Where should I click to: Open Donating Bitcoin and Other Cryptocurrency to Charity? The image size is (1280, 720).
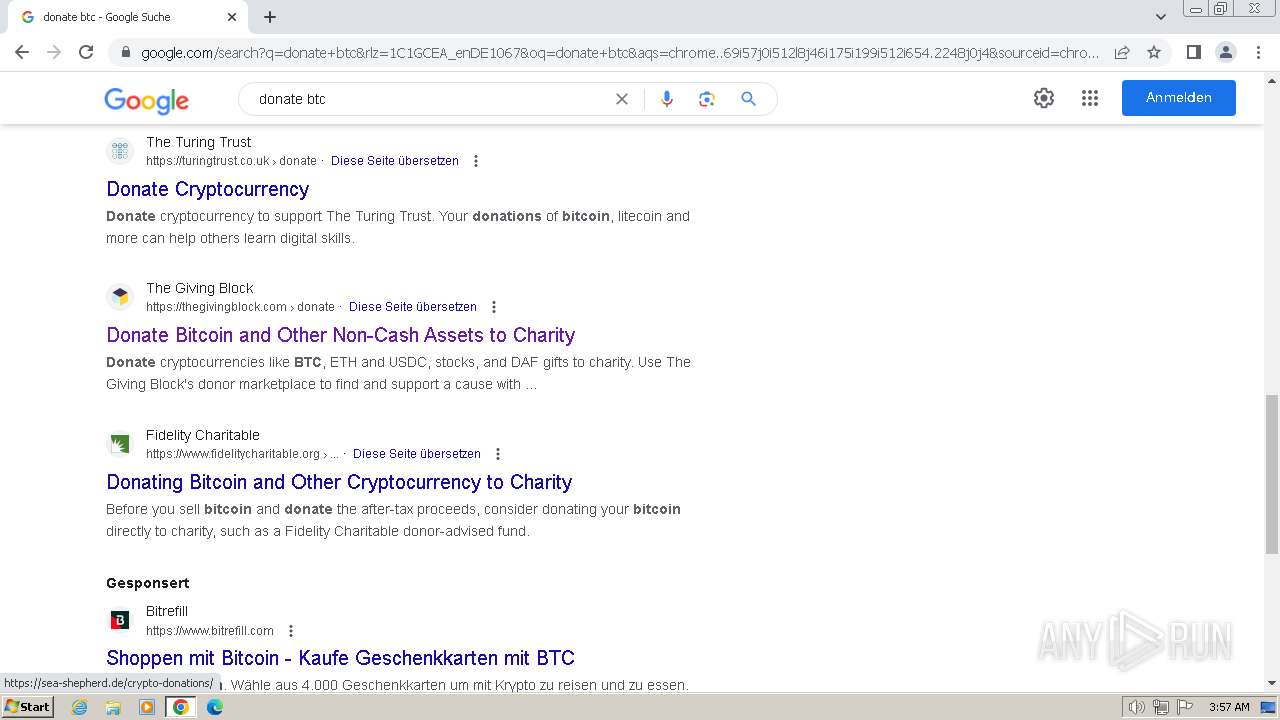[339, 482]
